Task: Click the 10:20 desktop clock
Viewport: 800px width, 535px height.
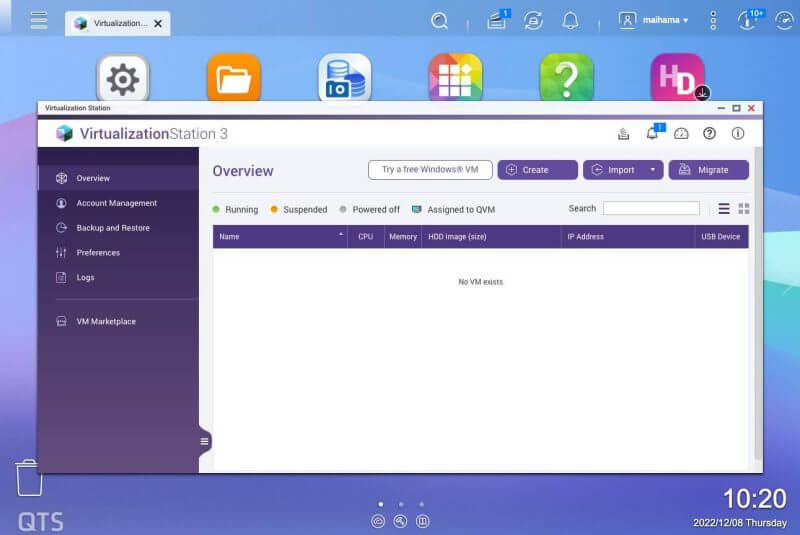Action: (755, 499)
